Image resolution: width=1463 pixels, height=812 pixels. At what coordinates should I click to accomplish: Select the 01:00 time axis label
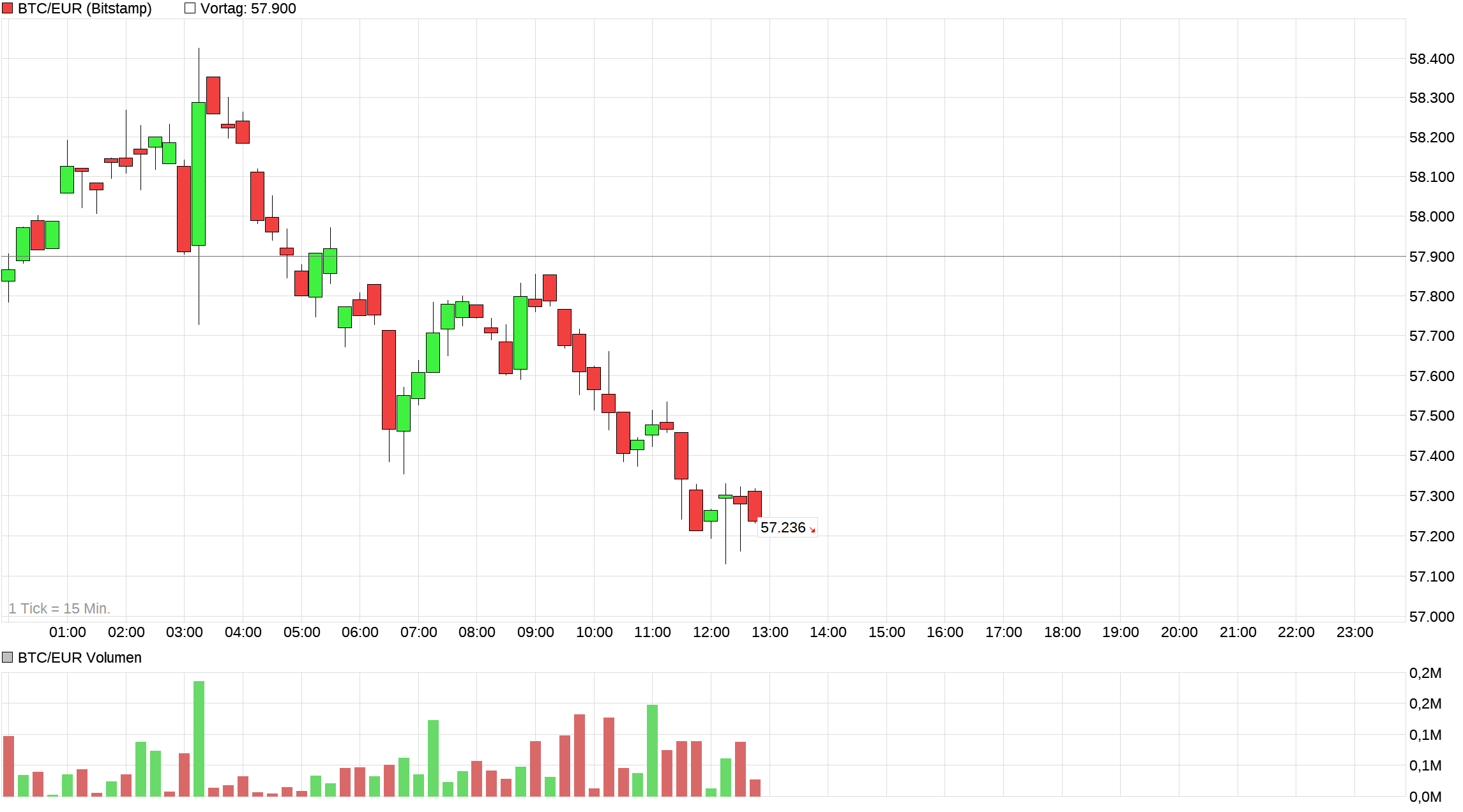tap(68, 632)
